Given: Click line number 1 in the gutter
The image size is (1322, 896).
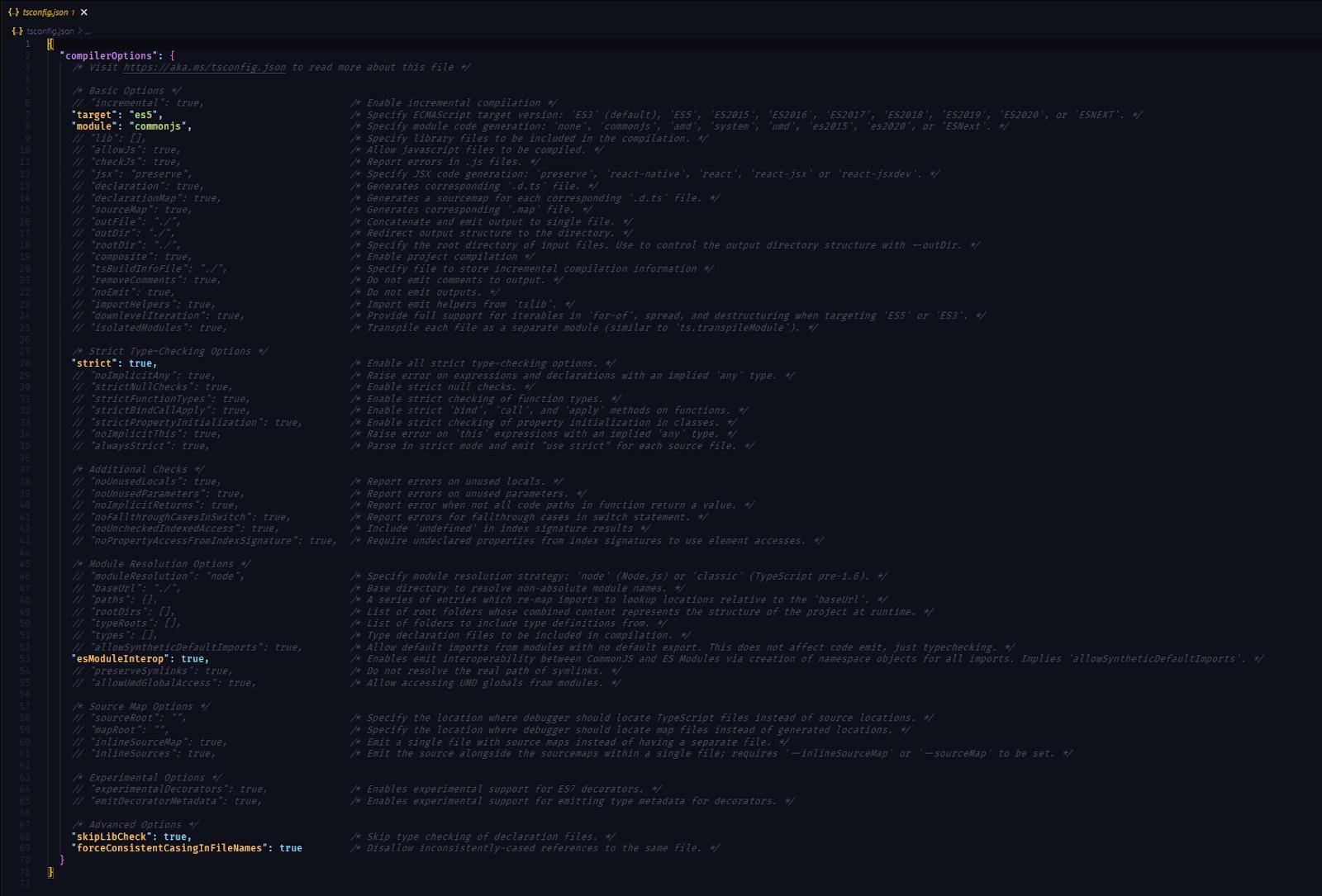Looking at the screenshot, I should (x=27, y=44).
